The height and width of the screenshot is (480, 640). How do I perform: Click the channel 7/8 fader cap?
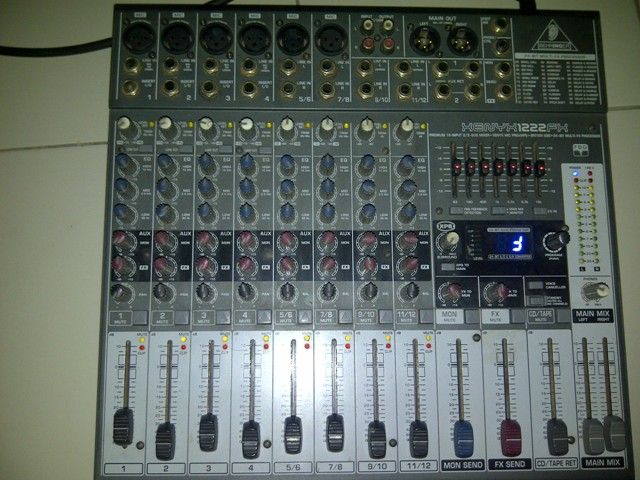pyautogui.click(x=335, y=433)
